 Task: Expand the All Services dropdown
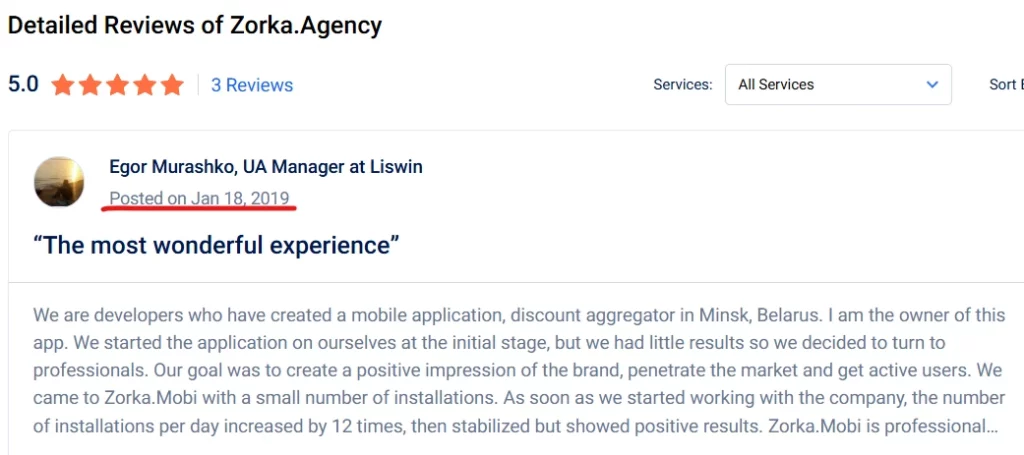coord(838,84)
